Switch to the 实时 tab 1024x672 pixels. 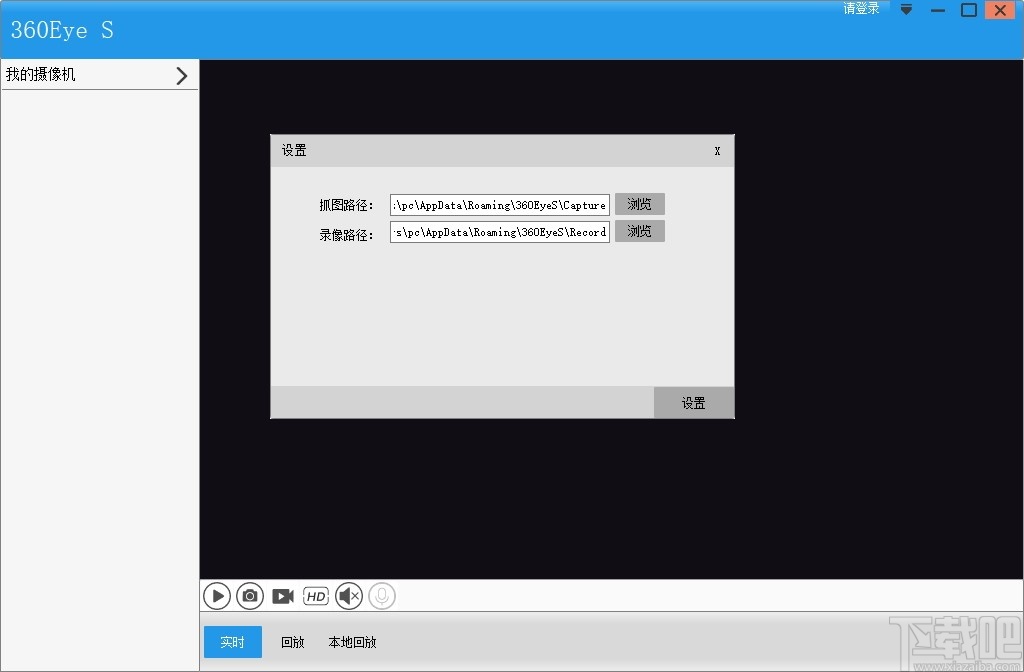pyautogui.click(x=232, y=642)
